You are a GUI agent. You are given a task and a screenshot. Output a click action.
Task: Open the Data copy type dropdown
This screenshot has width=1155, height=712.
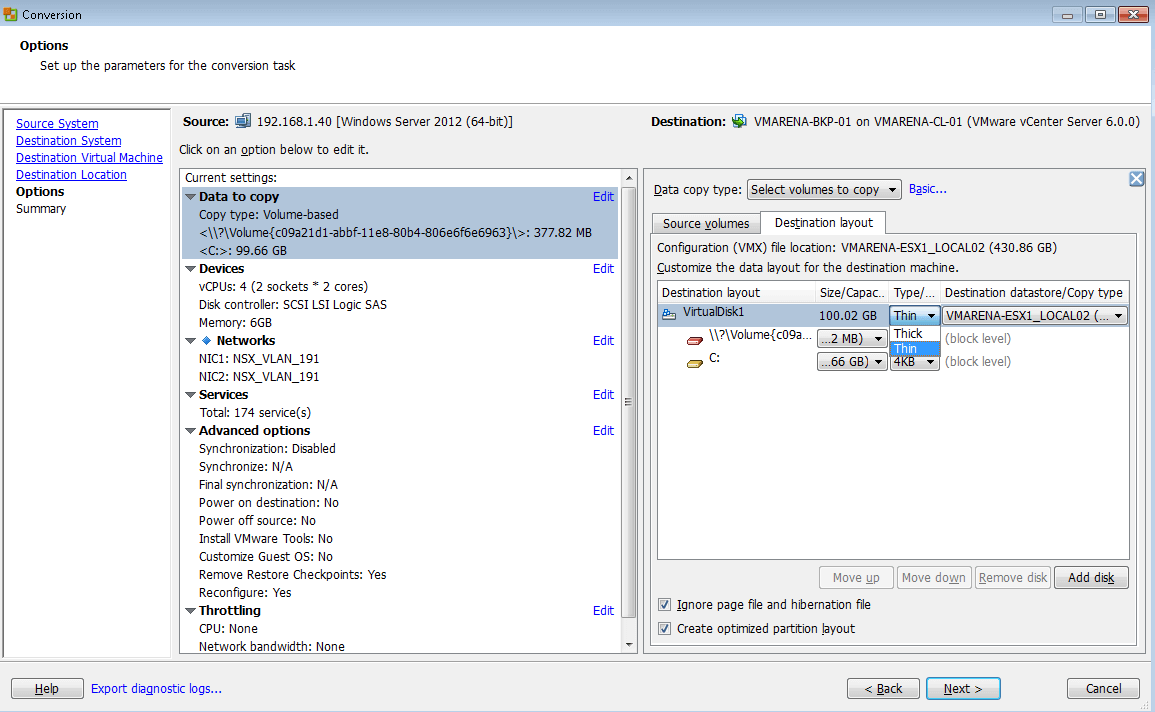(x=824, y=190)
